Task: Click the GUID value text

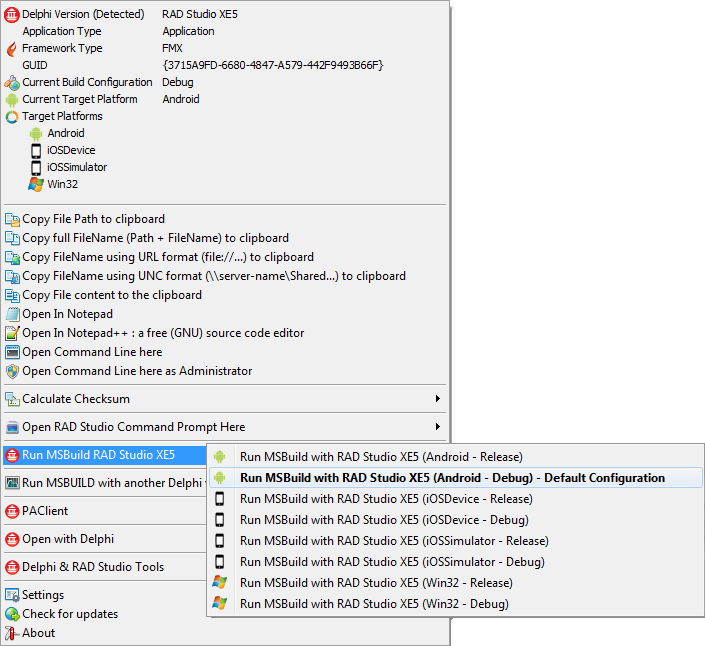Action: tap(273, 65)
